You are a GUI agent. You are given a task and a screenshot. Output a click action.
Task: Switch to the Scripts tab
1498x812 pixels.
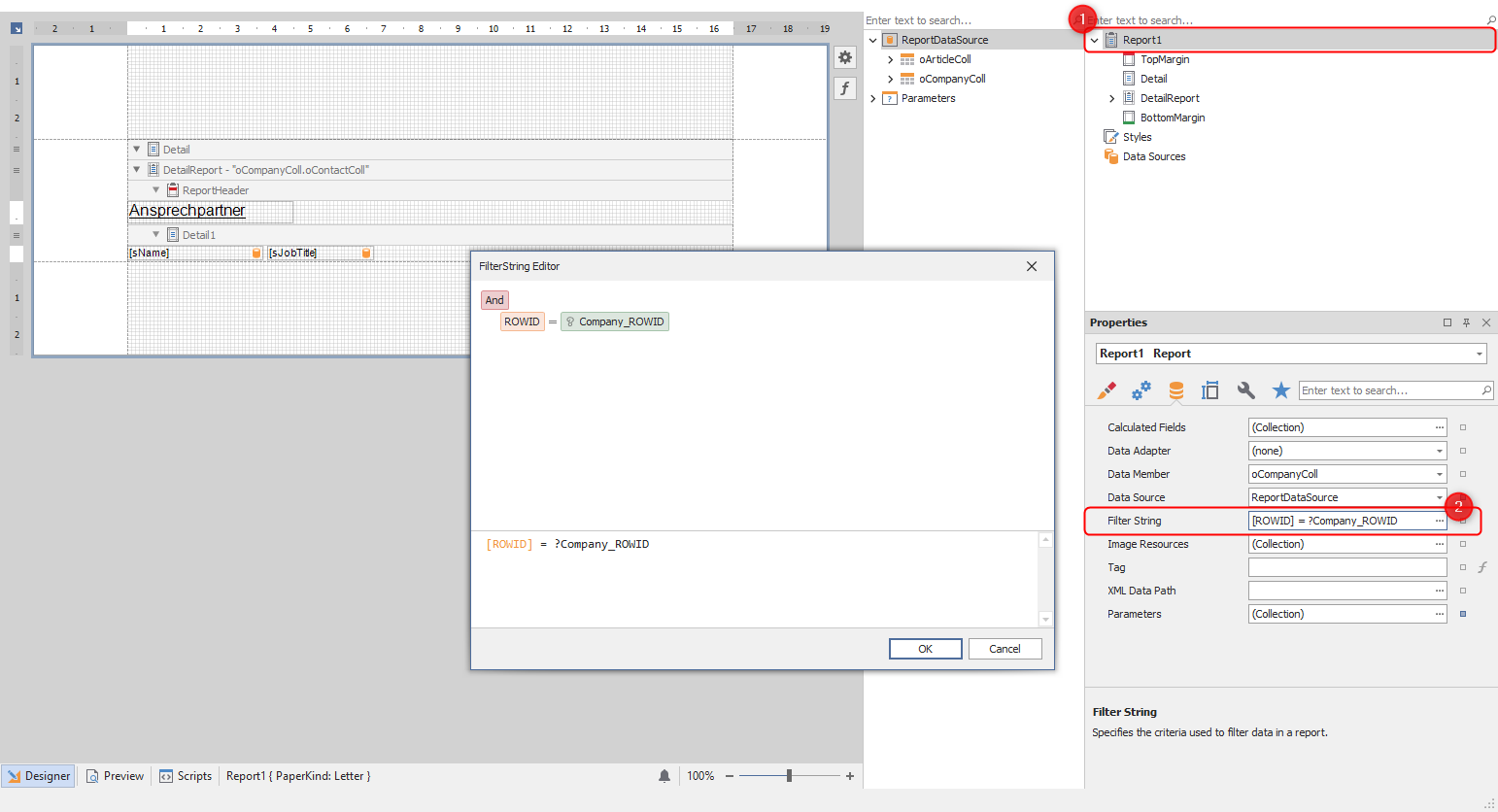[185, 776]
